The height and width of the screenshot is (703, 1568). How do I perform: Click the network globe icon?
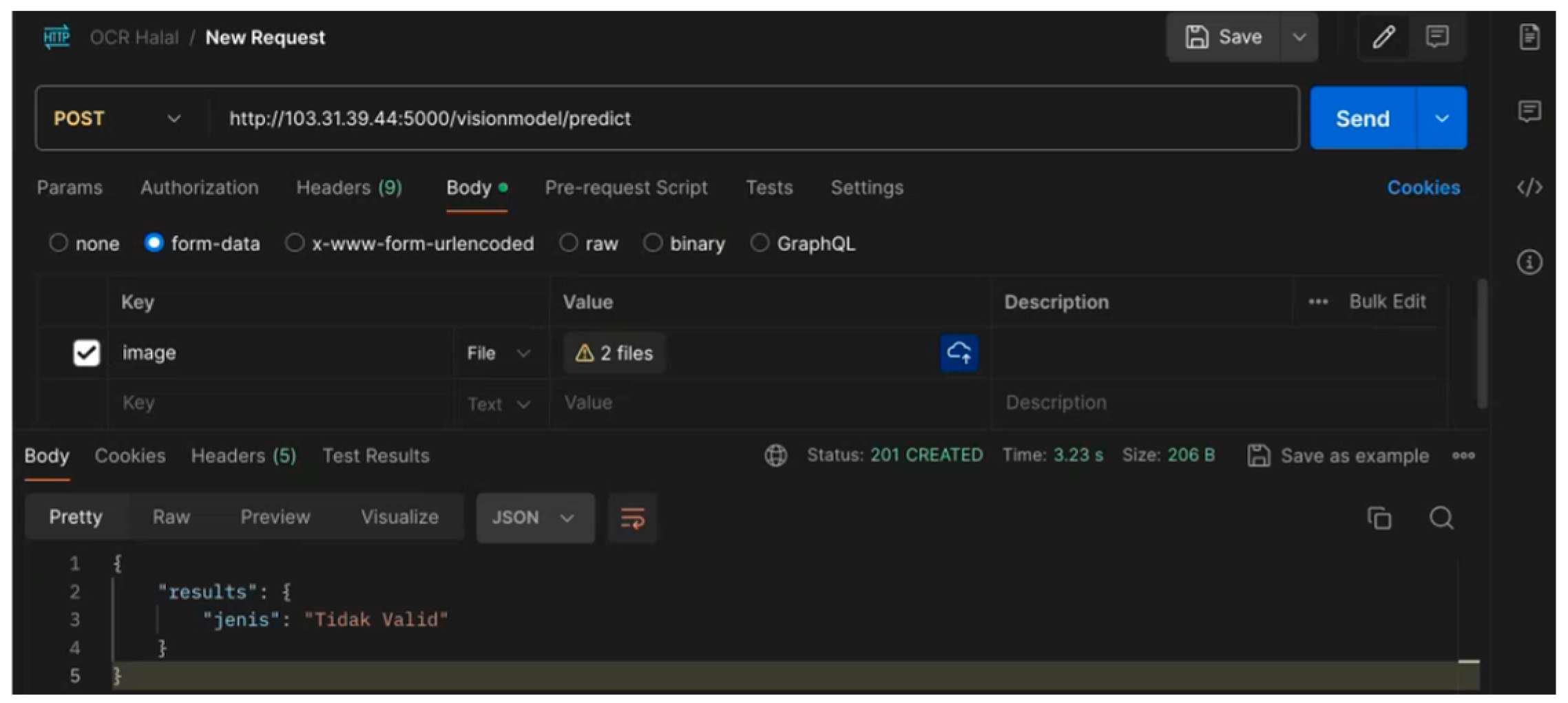tap(775, 456)
